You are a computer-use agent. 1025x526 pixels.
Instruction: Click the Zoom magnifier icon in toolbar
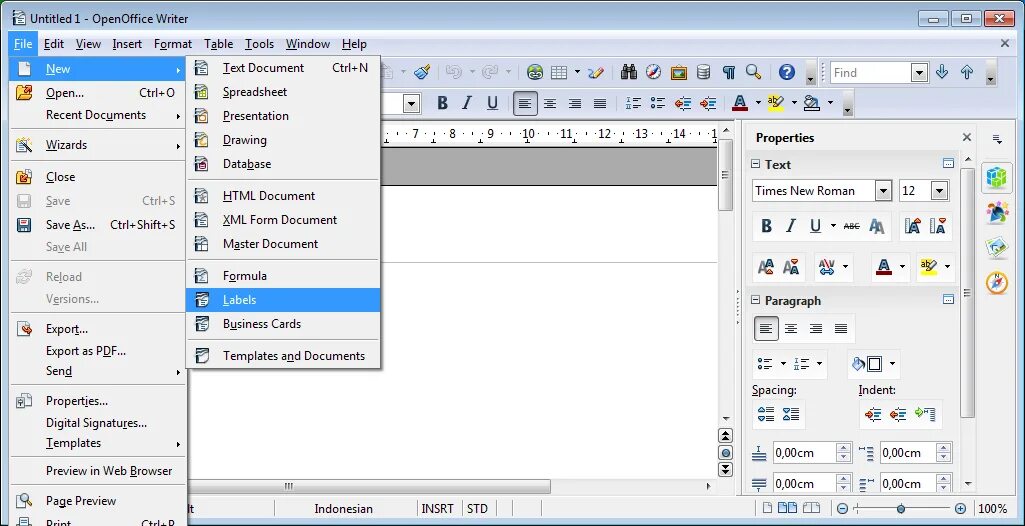(753, 72)
